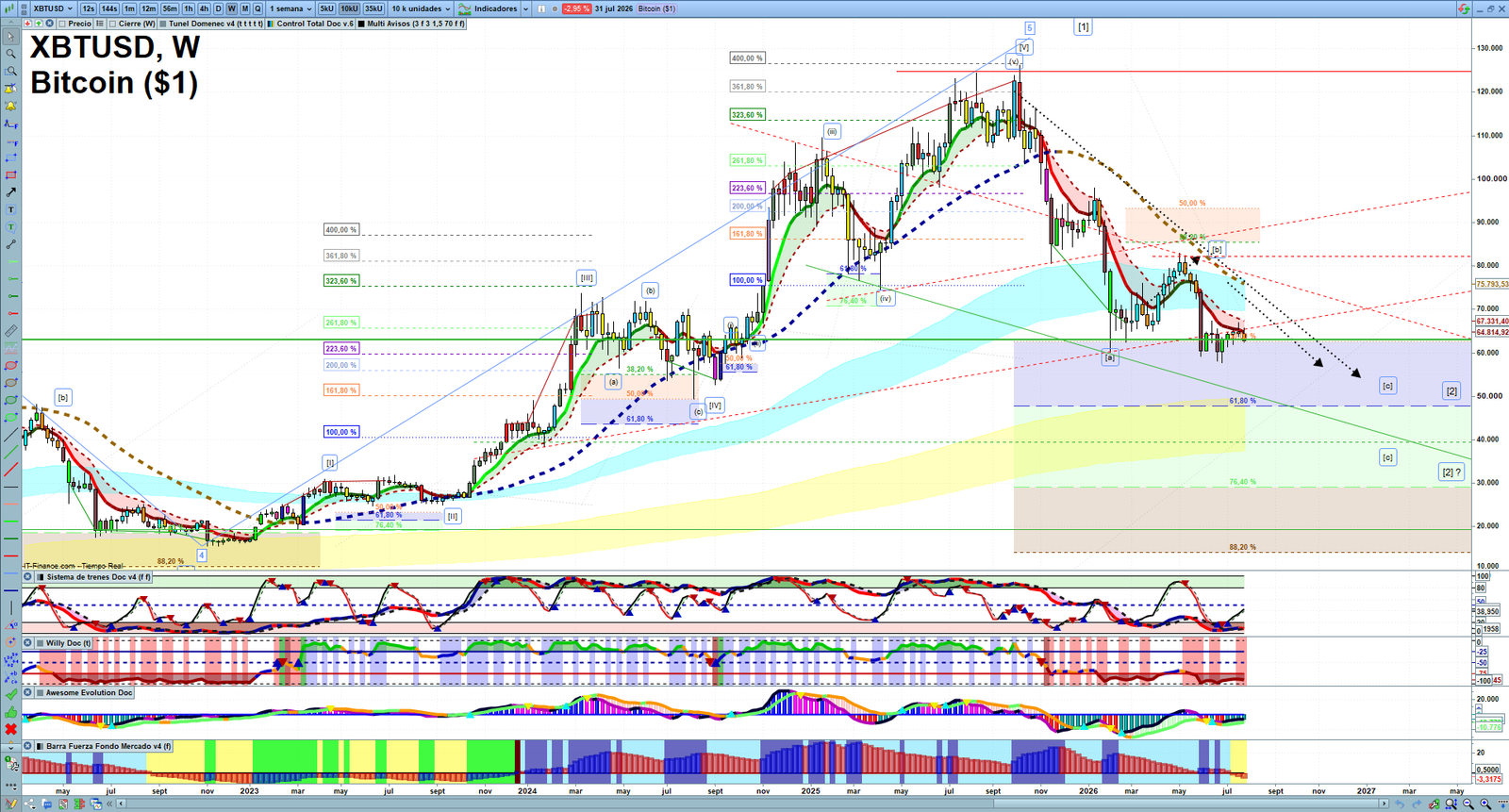Viewport: 1509px width, 812px height.
Task: Click the red X delete objects icon
Action: pos(11,729)
